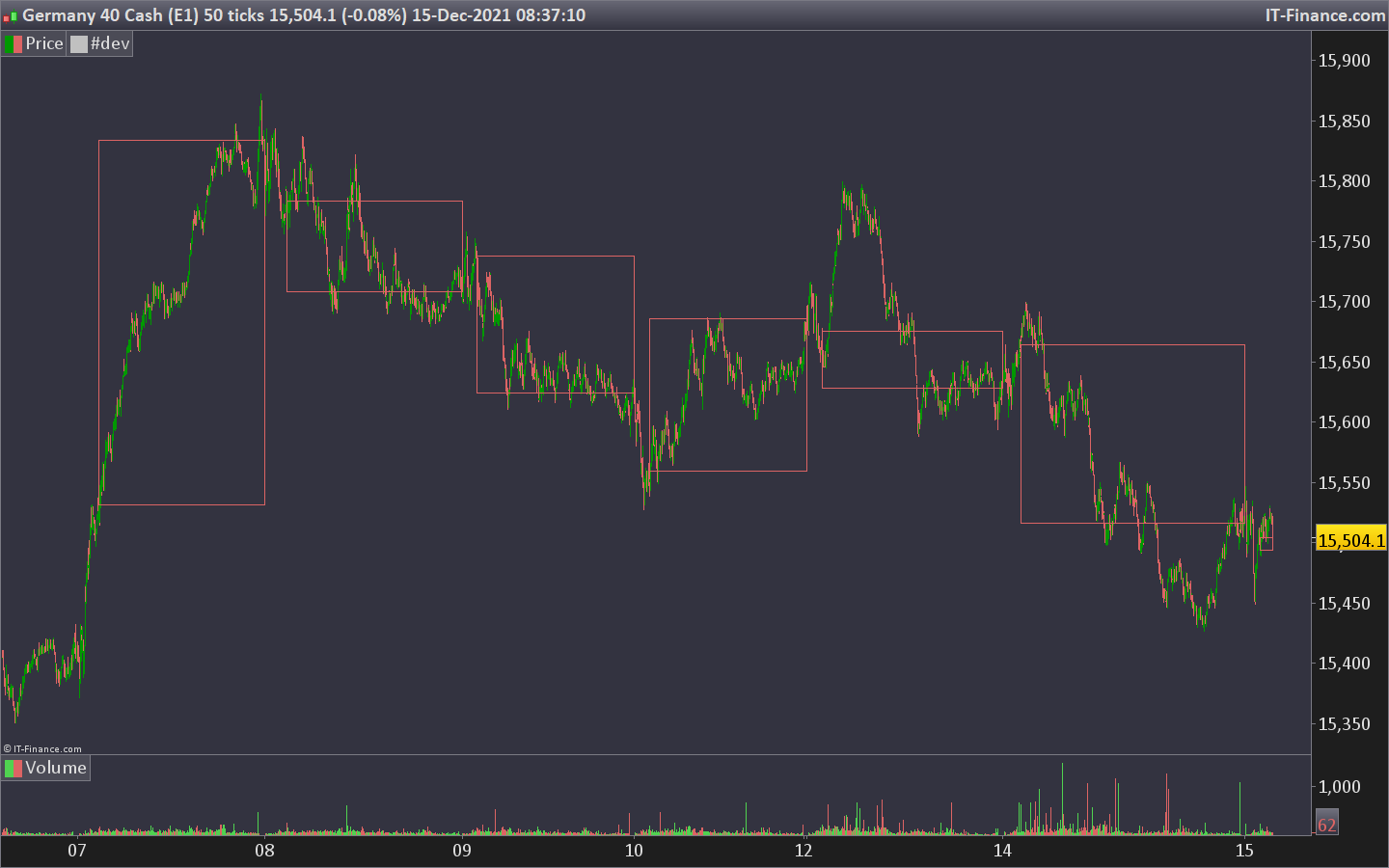Click the chart title Germany 40 Cash text
This screenshot has width=1389, height=868.
tap(93, 15)
